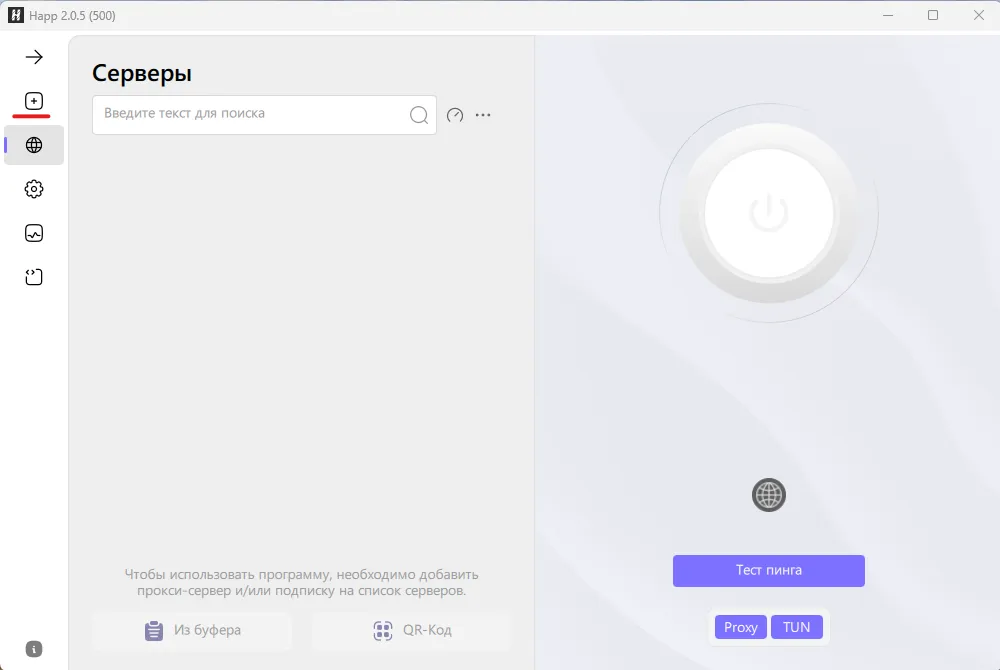Image resolution: width=1000 pixels, height=670 pixels.
Task: Click the add server plus icon
Action: pos(34,101)
